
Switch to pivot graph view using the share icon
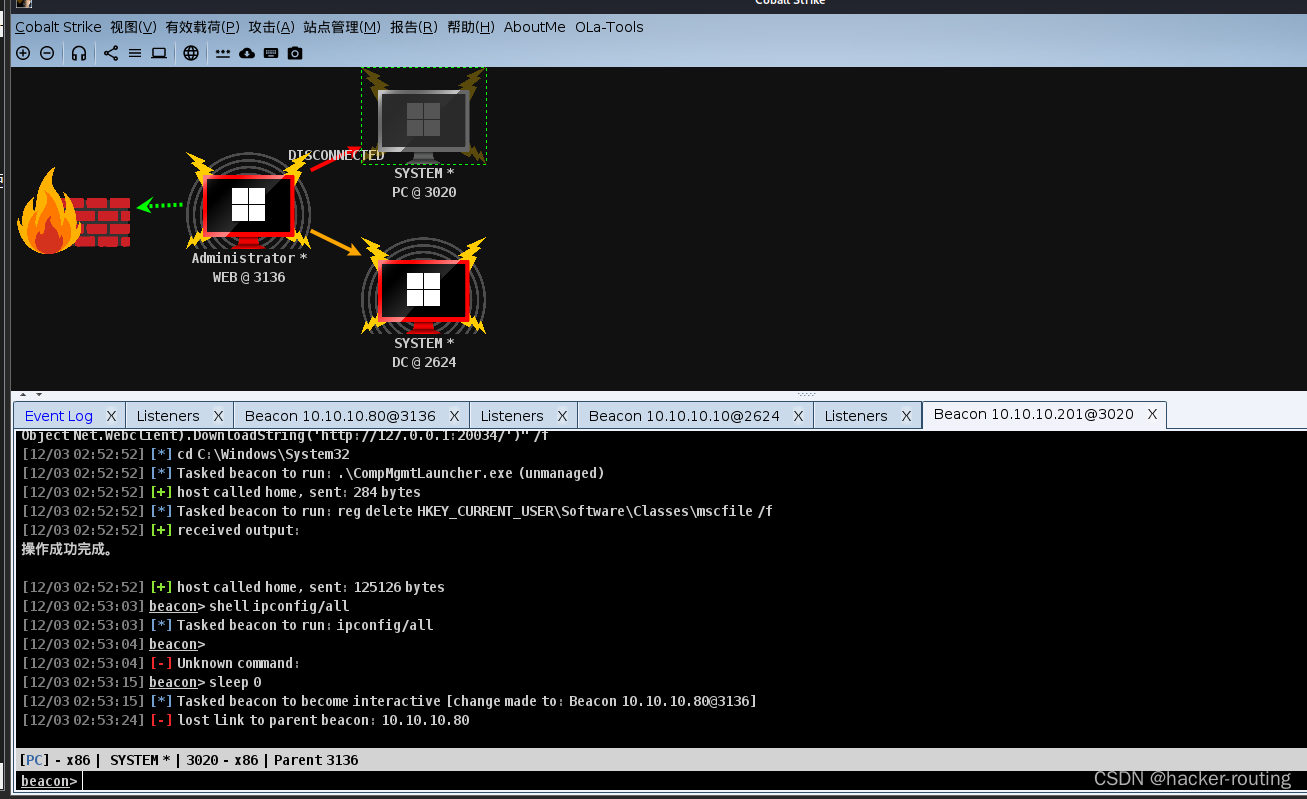point(111,53)
